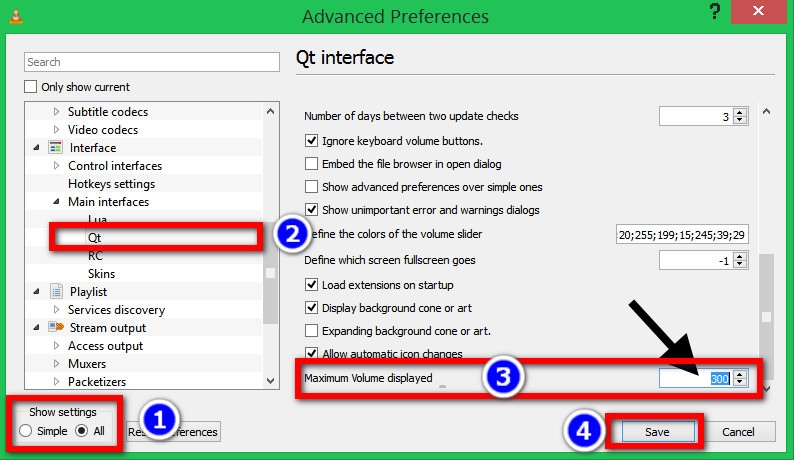Screen dimensions: 794x460
Task: Expand the Services discovery node
Action: (x=57, y=310)
